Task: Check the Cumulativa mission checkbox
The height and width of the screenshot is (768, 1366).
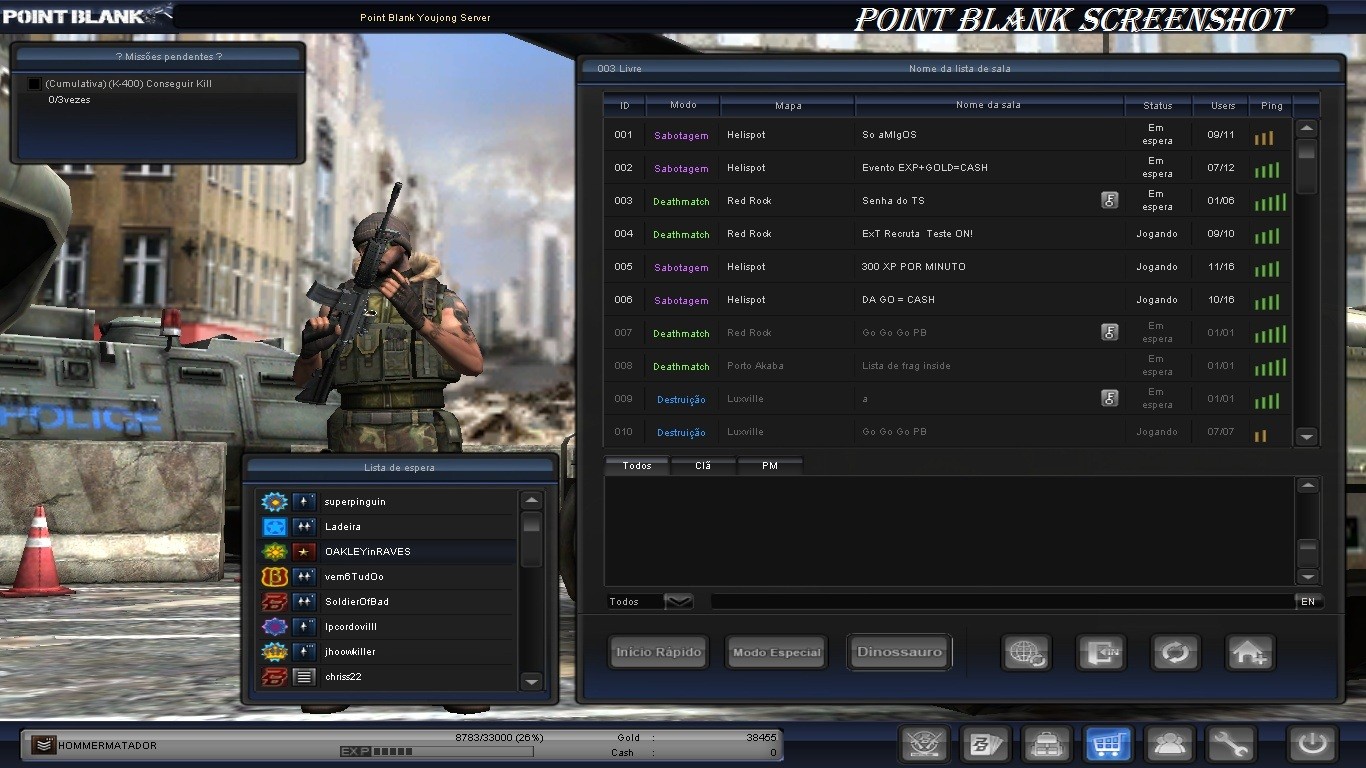Action: point(35,84)
